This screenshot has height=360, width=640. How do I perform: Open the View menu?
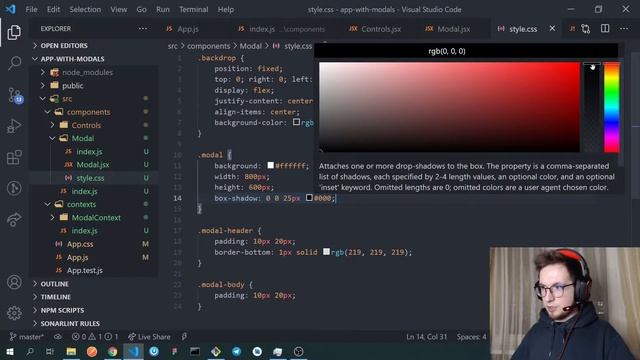pyautogui.click(x=118, y=9)
